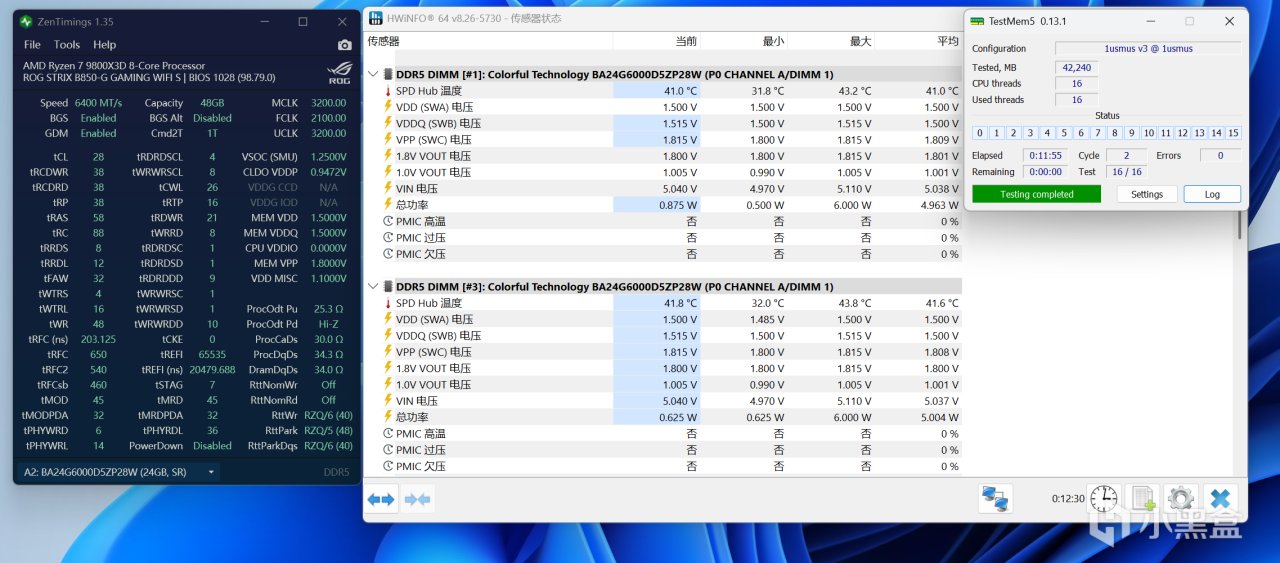This screenshot has height=563, width=1280.
Task: Select DIMM #3 VIN 电压 row label
Action: 416,401
